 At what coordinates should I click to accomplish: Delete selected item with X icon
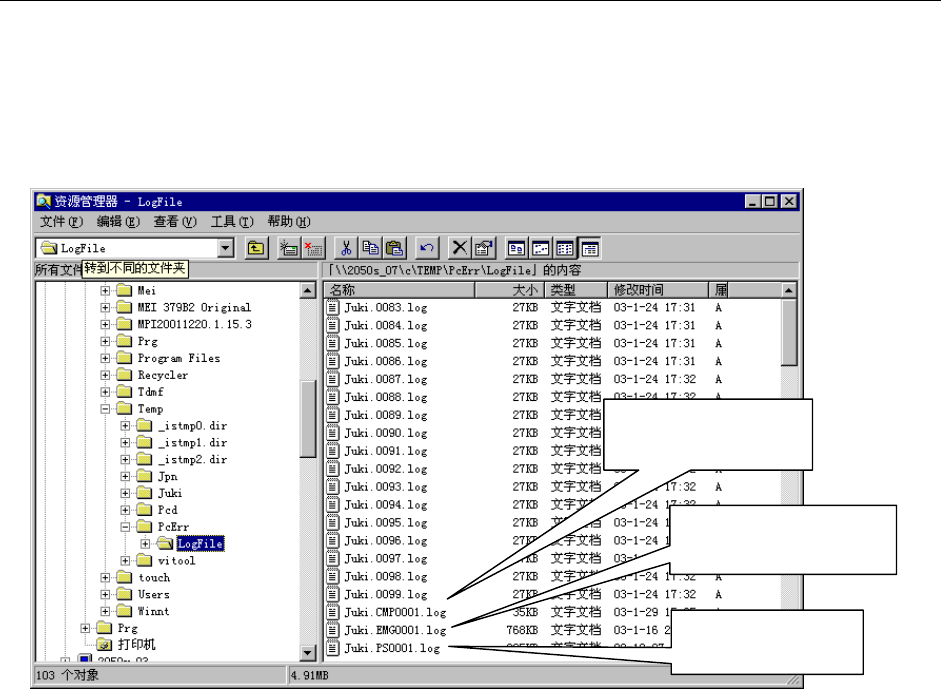click(459, 248)
